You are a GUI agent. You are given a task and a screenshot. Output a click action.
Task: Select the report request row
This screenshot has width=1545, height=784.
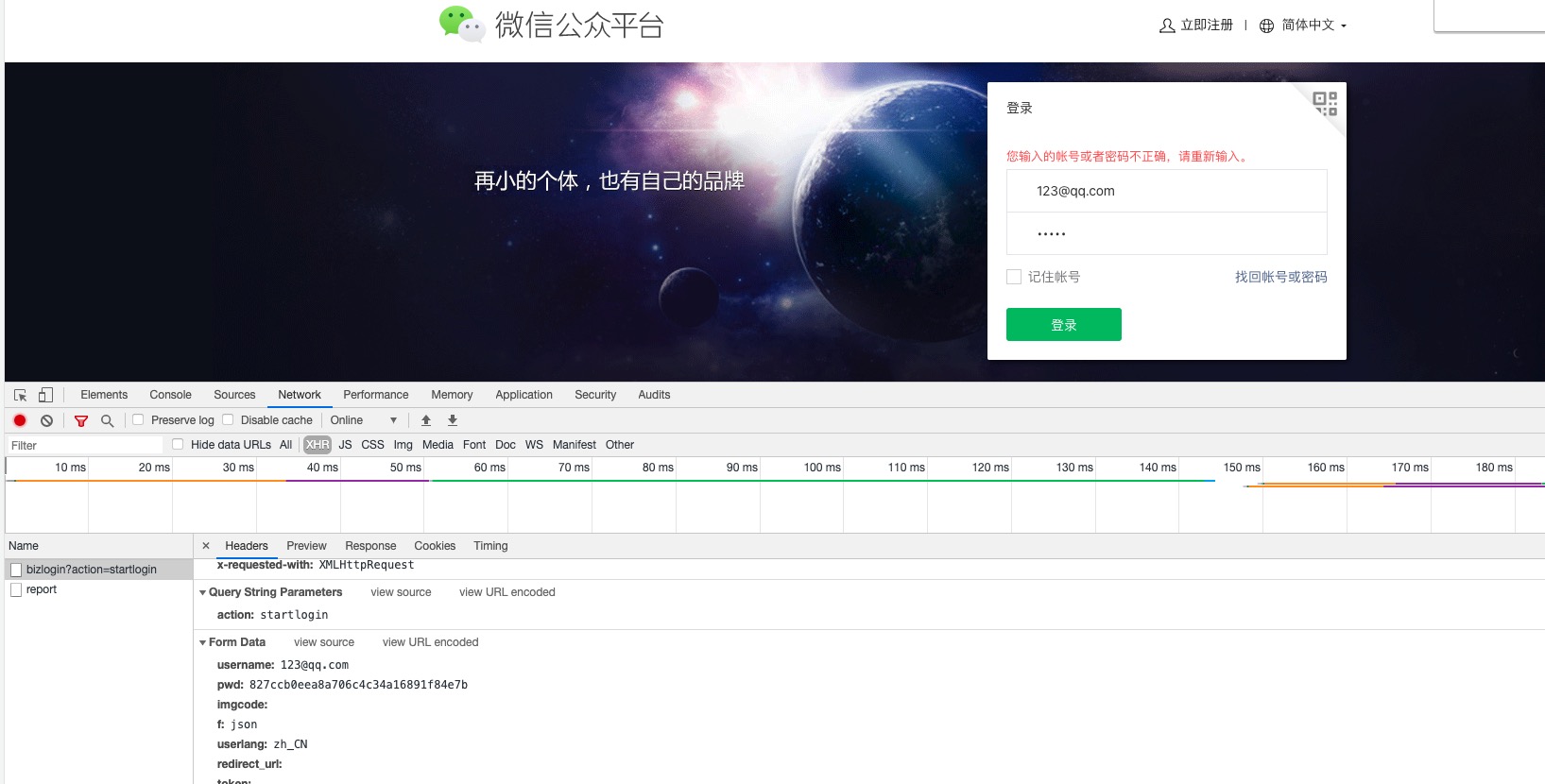pos(98,589)
